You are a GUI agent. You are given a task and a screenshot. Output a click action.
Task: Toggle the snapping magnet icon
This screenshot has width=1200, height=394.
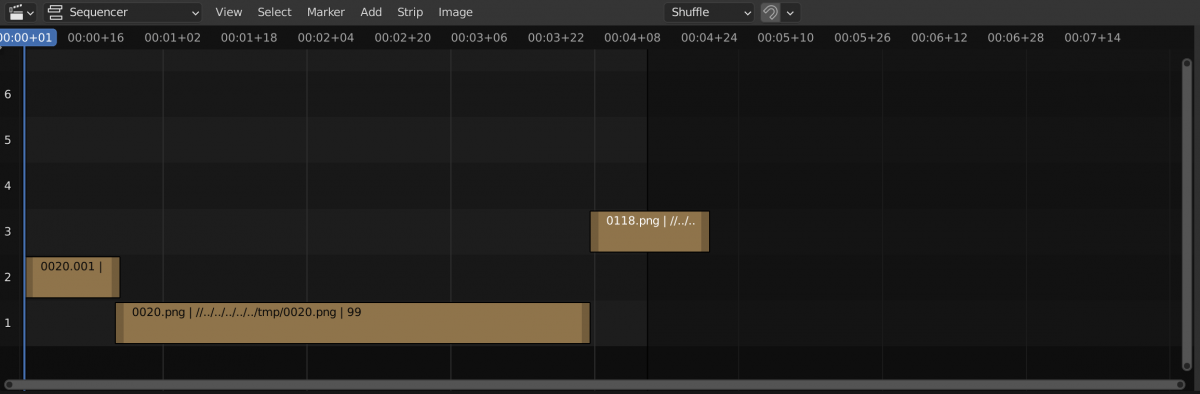click(770, 12)
